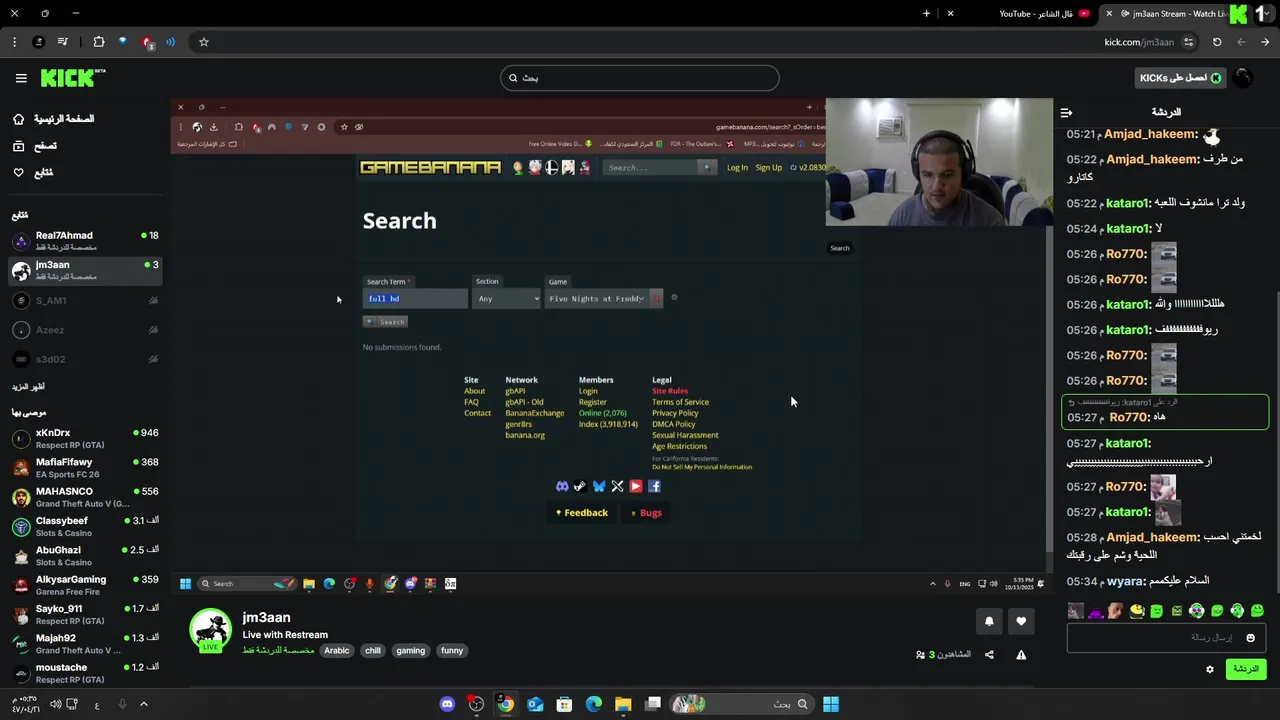Viewport: 1280px width, 720px height.
Task: Open a new Chrome tab
Action: click(926, 14)
